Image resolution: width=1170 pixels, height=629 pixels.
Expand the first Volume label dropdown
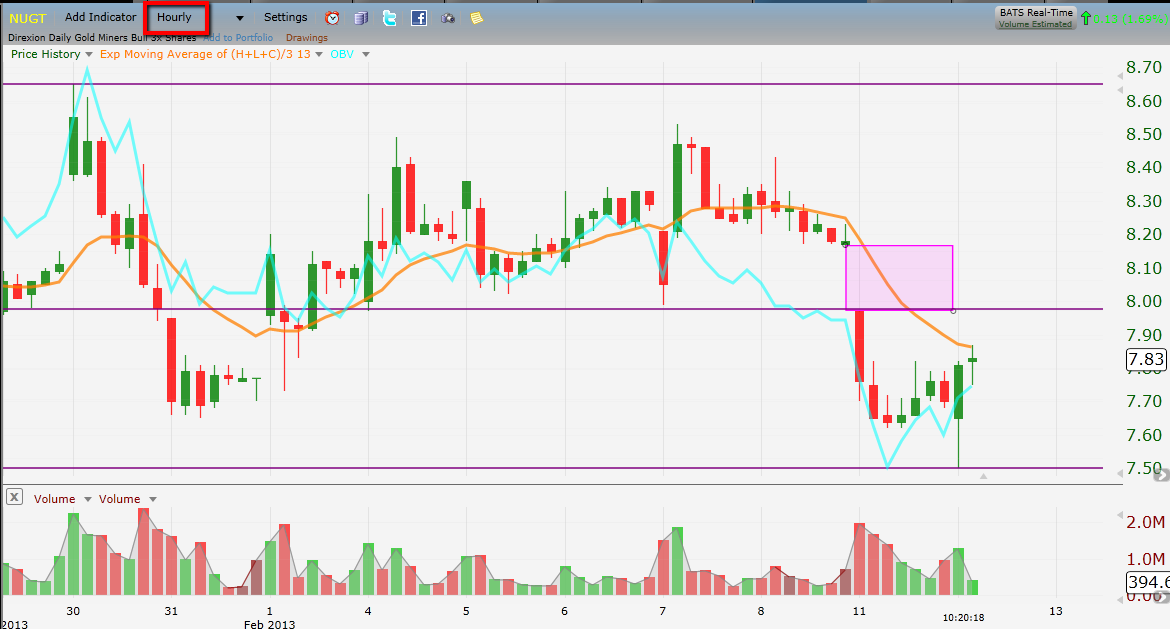(x=87, y=499)
